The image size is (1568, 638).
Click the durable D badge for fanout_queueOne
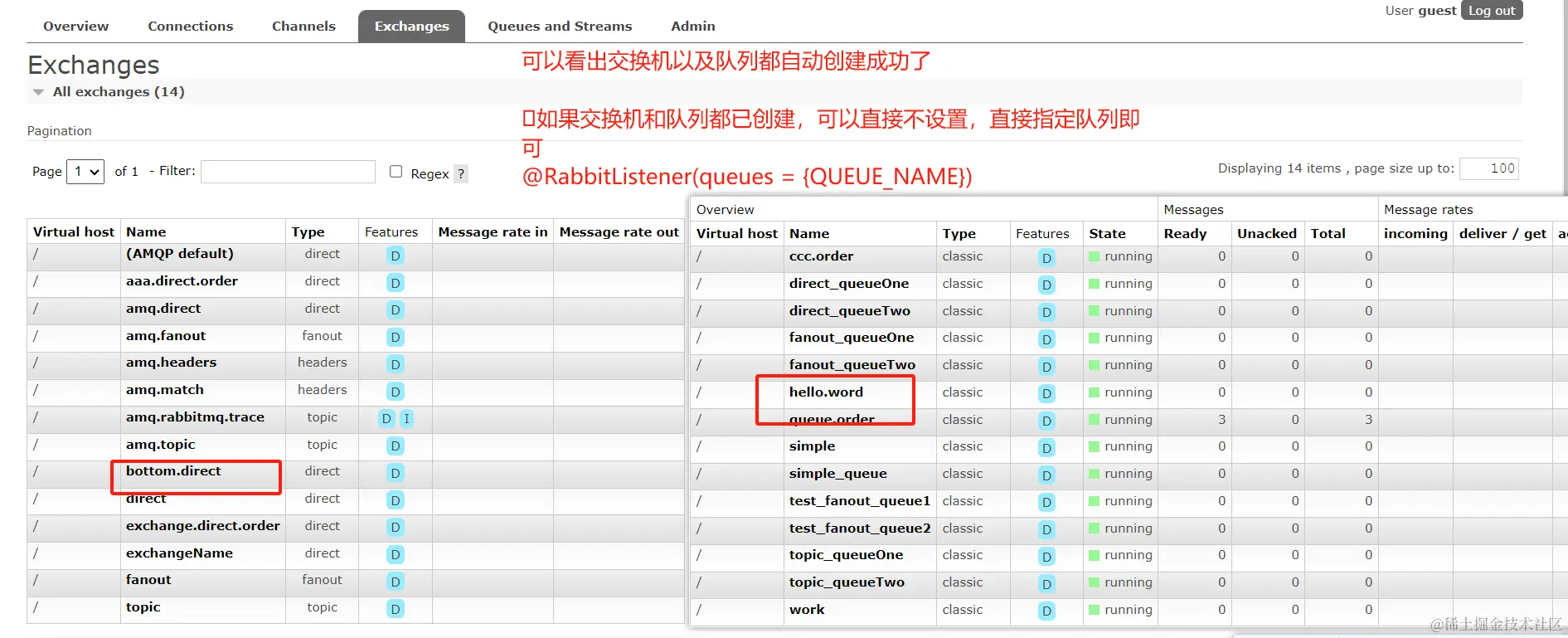1046,339
